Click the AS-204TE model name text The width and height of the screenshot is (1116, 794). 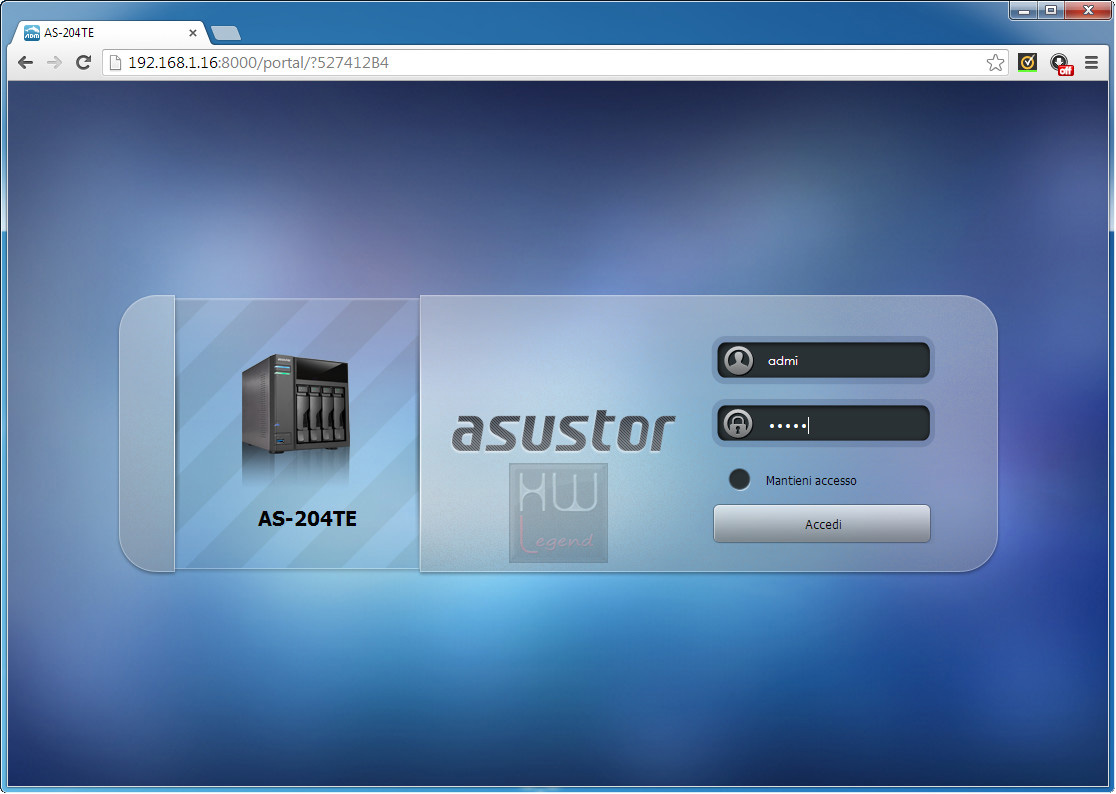pyautogui.click(x=307, y=519)
